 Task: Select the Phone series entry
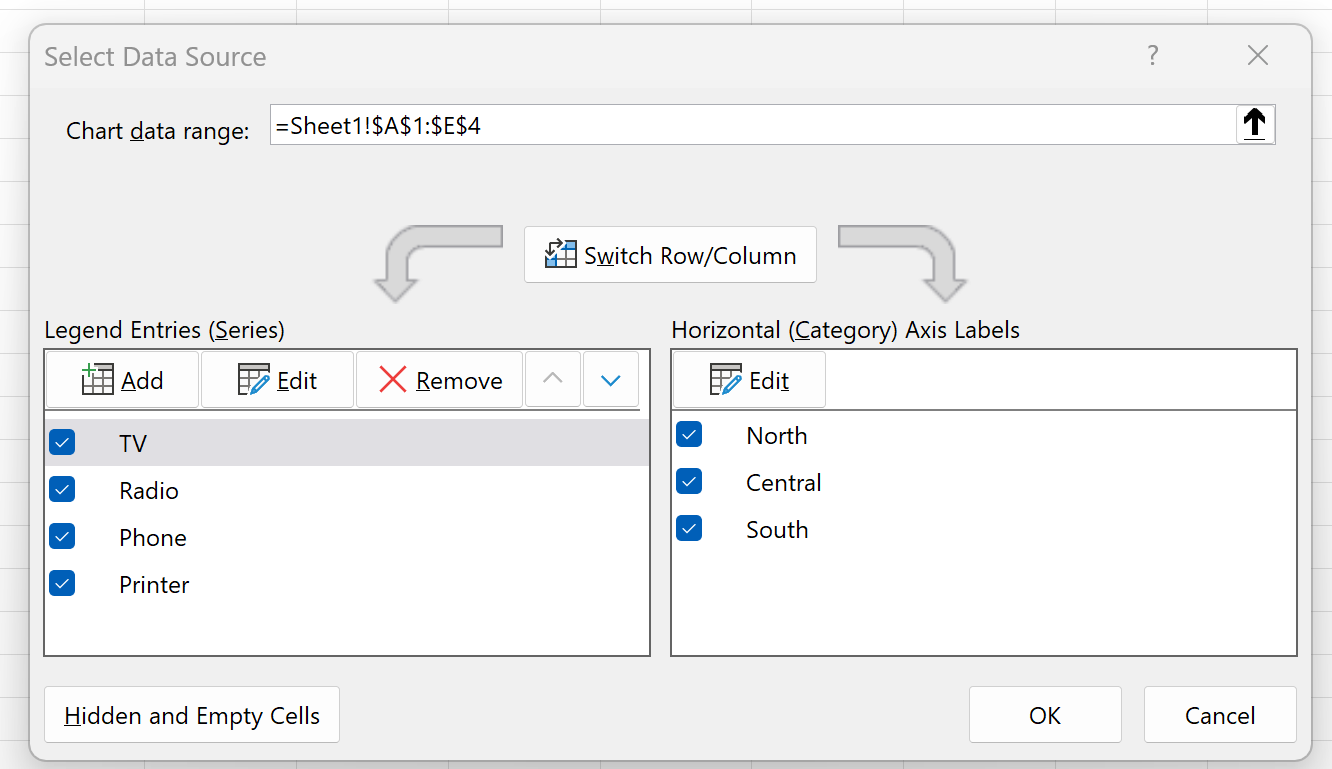[347, 537]
